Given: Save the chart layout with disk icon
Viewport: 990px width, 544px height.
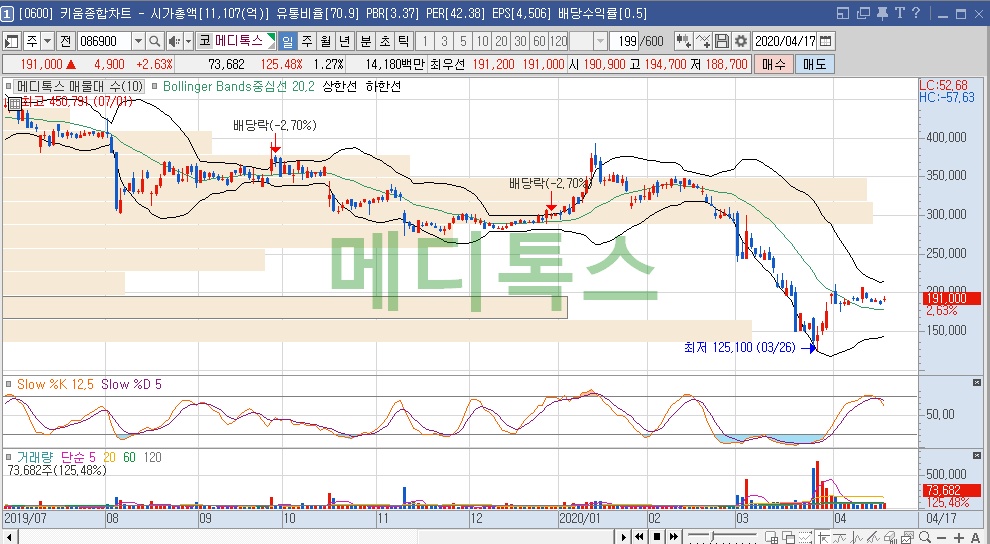Looking at the screenshot, I should click(722, 42).
